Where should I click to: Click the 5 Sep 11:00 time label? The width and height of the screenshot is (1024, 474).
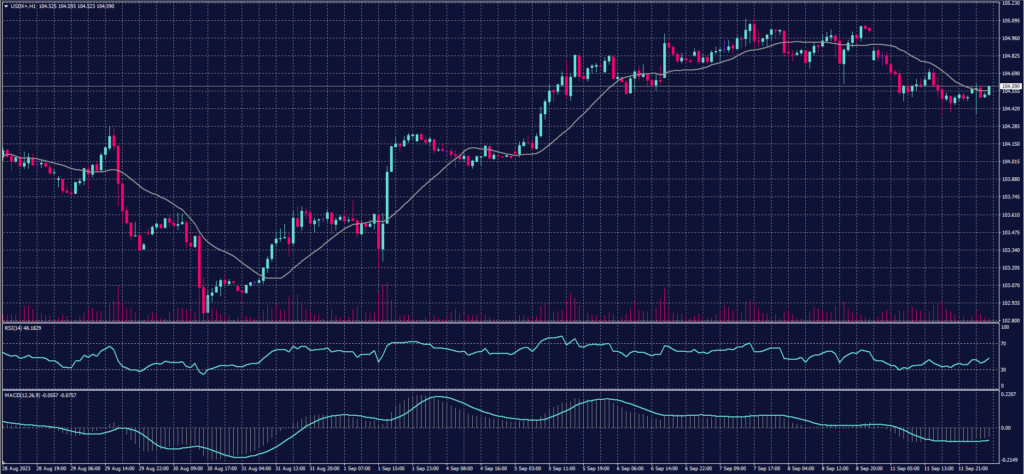pos(561,467)
